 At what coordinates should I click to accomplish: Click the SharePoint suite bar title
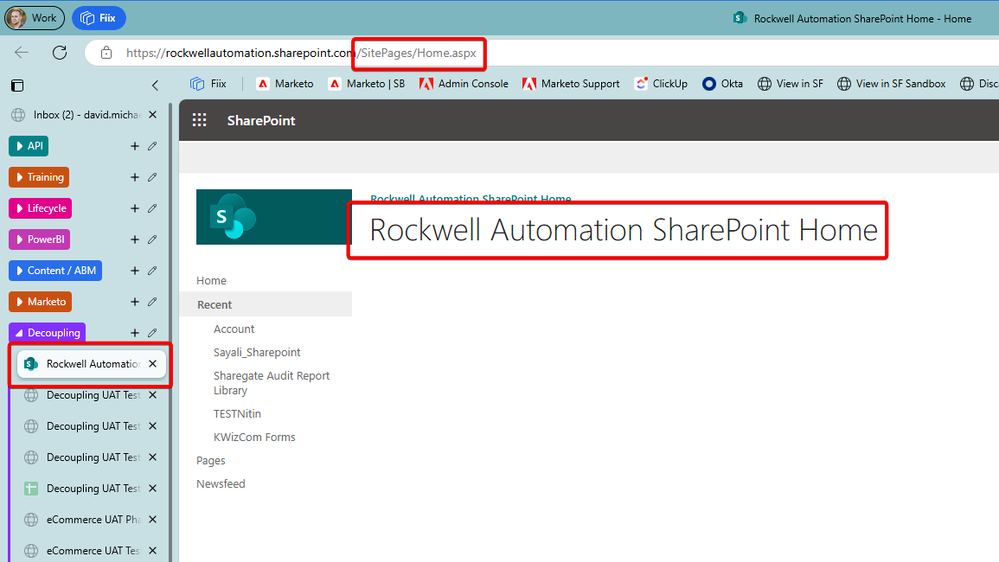[x=261, y=120]
